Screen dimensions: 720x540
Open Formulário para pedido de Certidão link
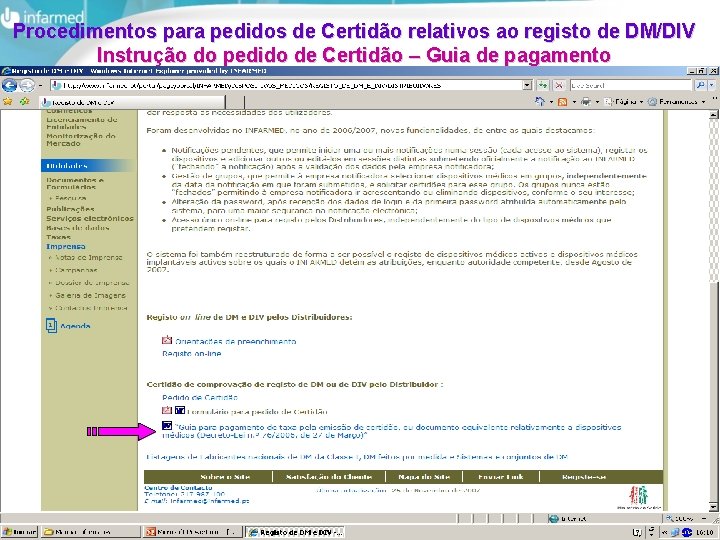pos(258,412)
